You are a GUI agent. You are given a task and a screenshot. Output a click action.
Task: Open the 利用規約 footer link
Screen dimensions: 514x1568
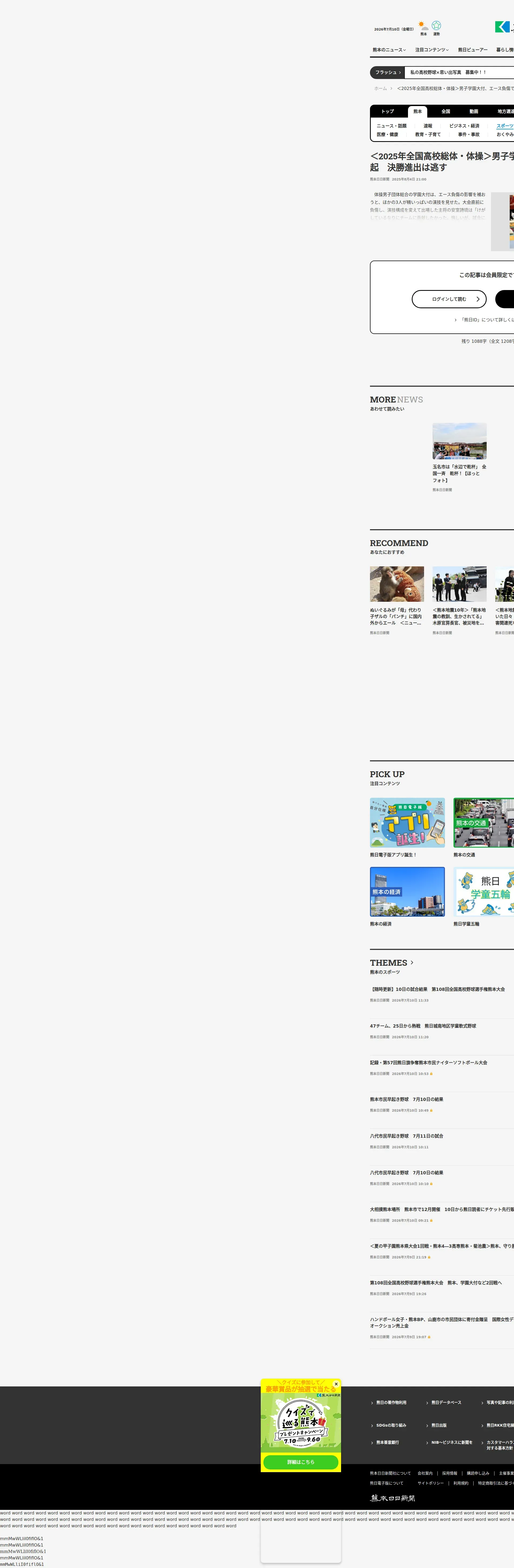pyautogui.click(x=461, y=1483)
